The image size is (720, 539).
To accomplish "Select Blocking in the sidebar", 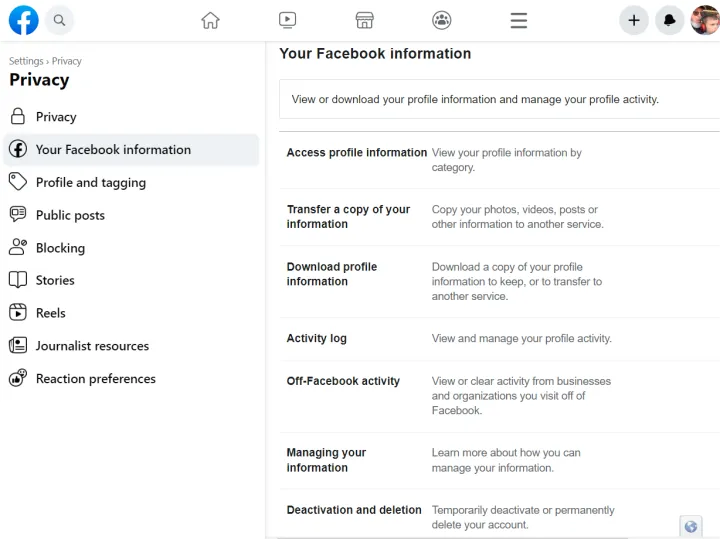I will (60, 248).
